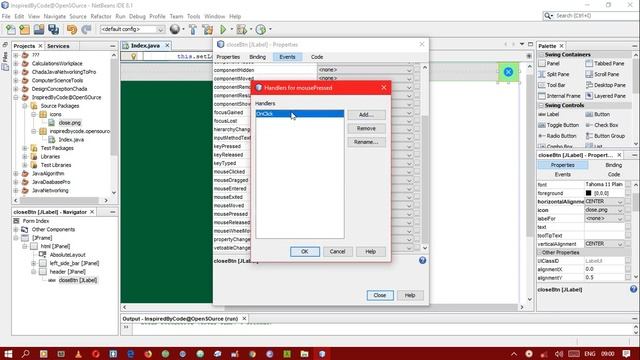This screenshot has width=640, height=360.
Task: Click the Search field at top right
Action: [596, 16]
